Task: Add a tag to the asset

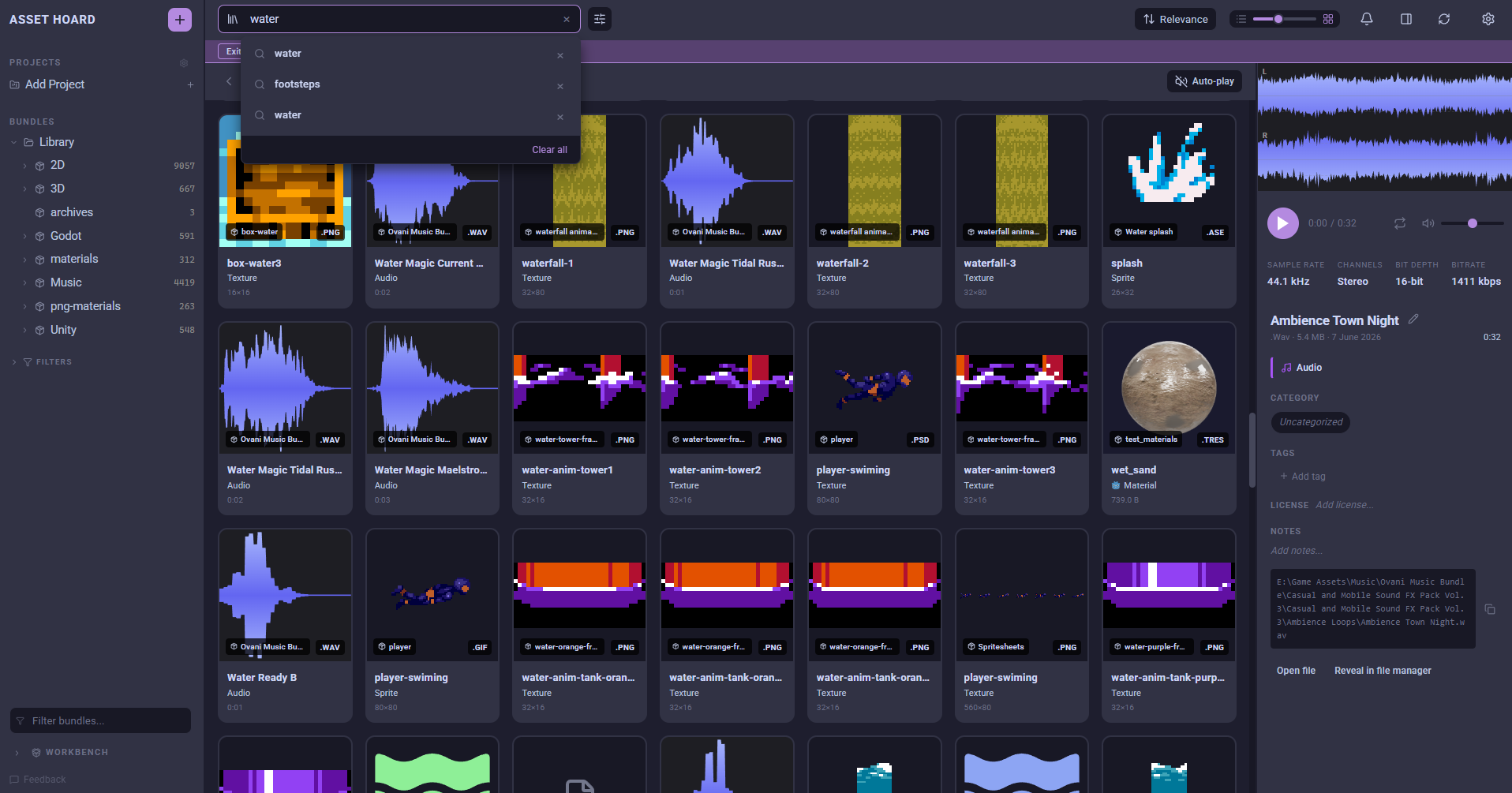Action: 1302,477
